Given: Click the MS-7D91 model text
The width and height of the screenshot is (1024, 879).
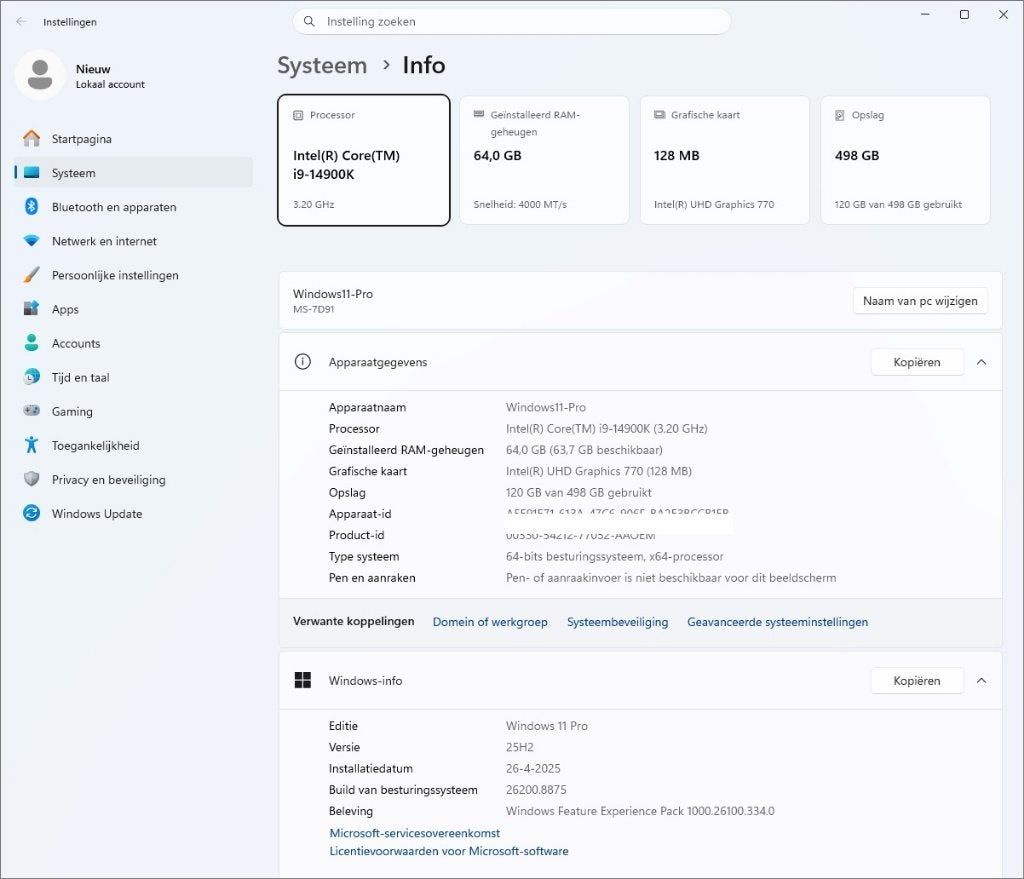Looking at the screenshot, I should pos(313,309).
